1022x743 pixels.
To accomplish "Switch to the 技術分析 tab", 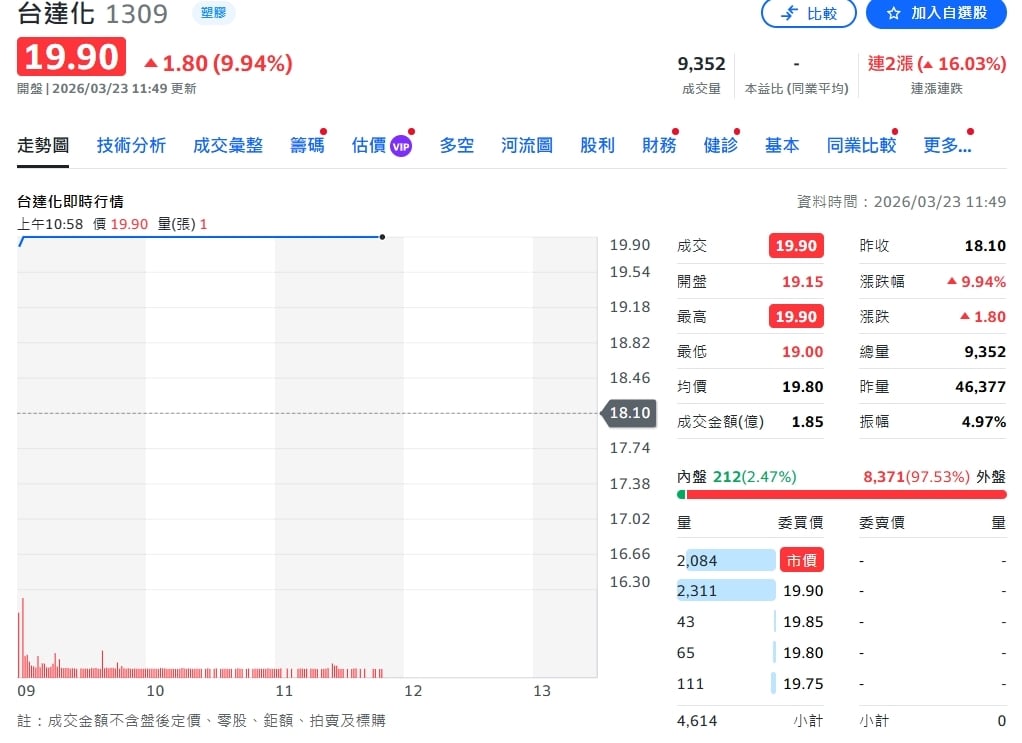I will point(131,144).
